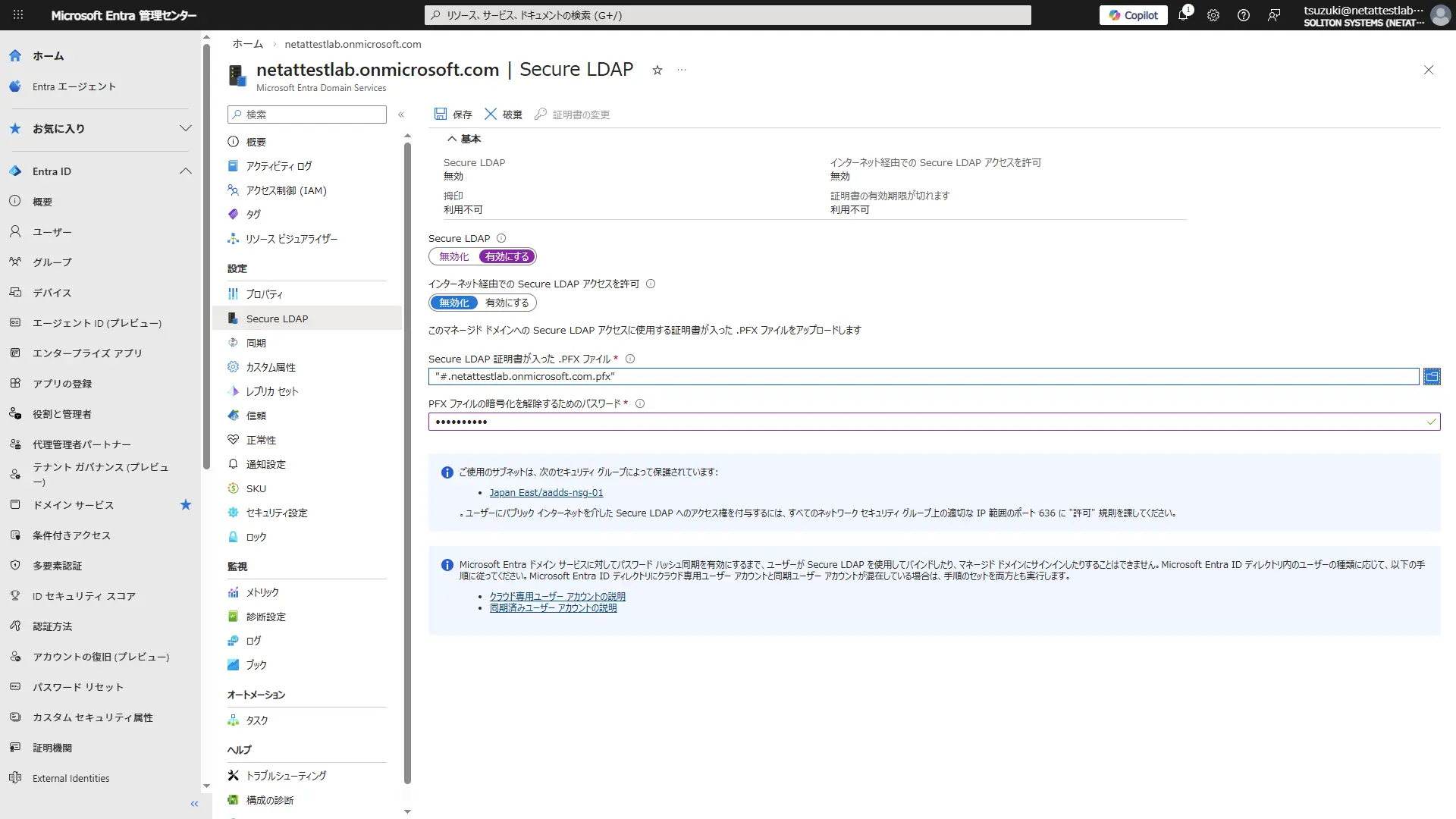
Task: Expand the お気に入り section in sidebar
Action: click(185, 128)
